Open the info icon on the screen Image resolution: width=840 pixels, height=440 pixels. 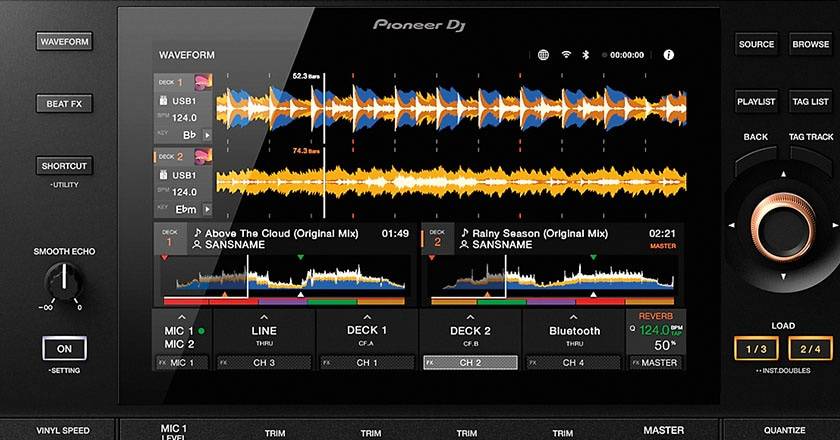coord(669,55)
